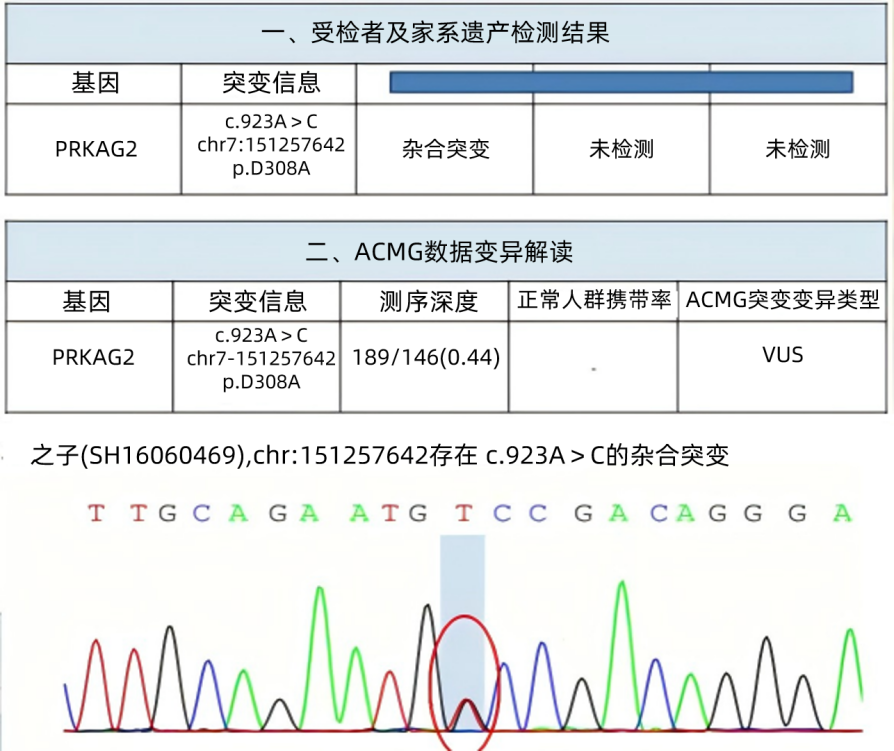Select the 突变信息 header in the ACMG table
894x751 pixels.
[257, 301]
